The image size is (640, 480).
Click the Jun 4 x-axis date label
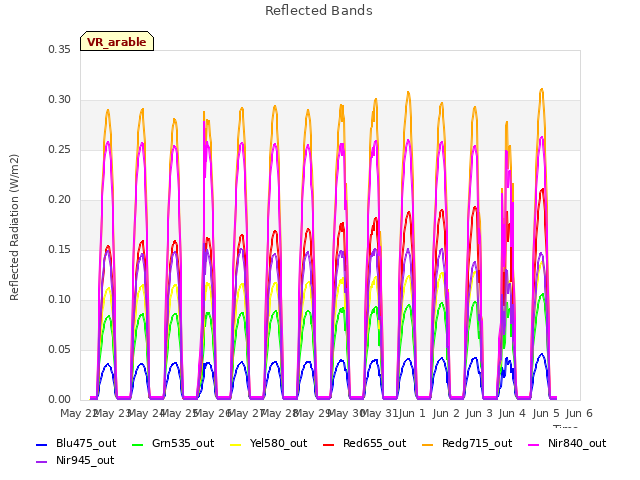[513, 413]
